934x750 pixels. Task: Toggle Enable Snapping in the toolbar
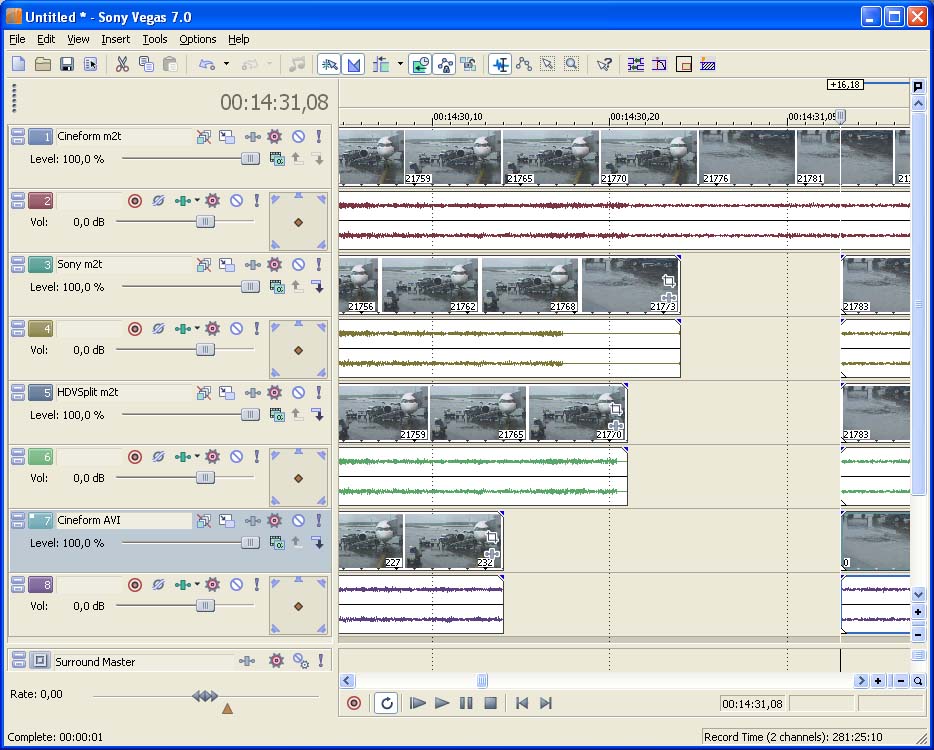click(329, 64)
